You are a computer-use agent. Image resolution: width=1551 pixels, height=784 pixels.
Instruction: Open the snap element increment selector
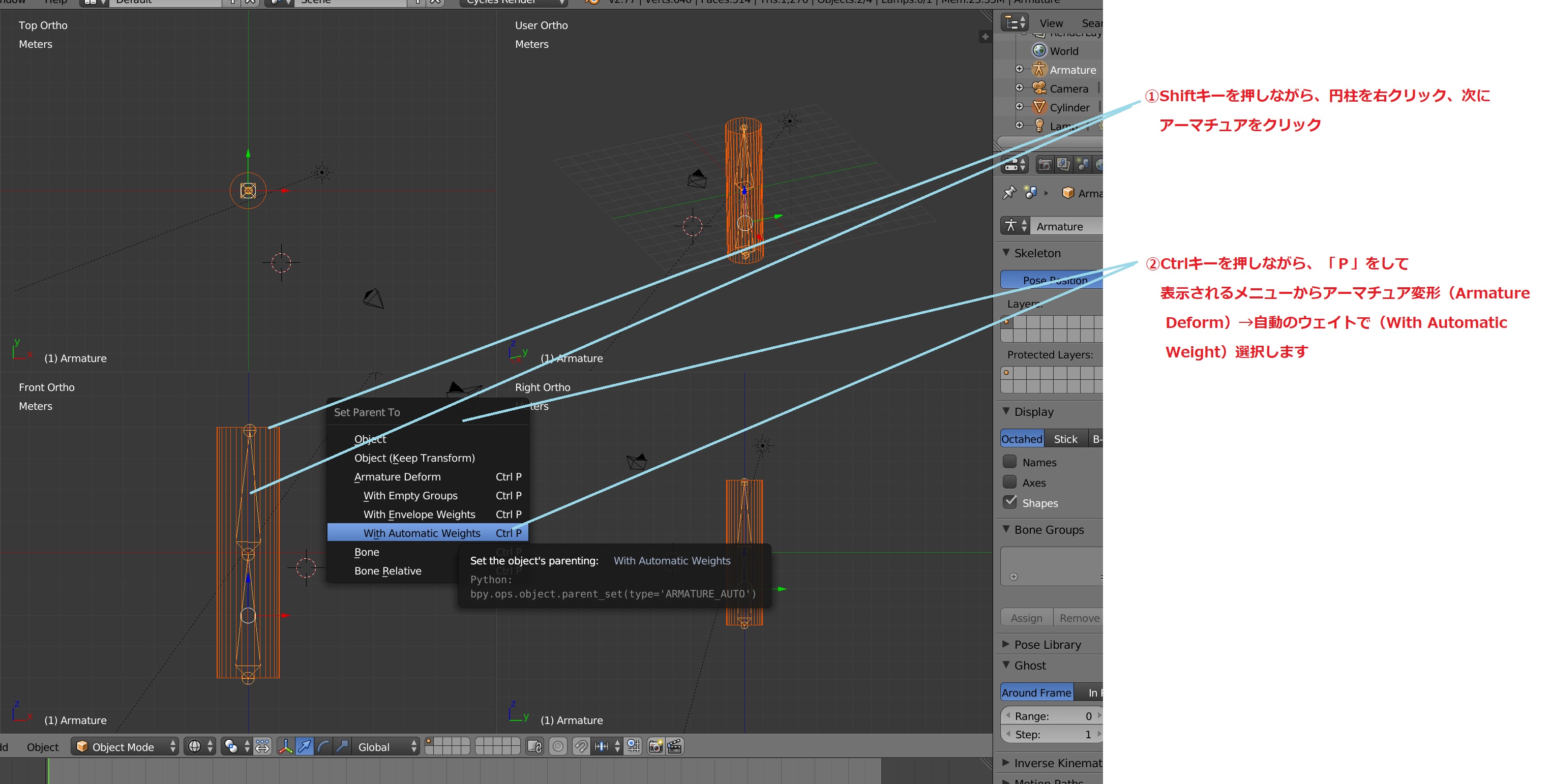[x=606, y=747]
